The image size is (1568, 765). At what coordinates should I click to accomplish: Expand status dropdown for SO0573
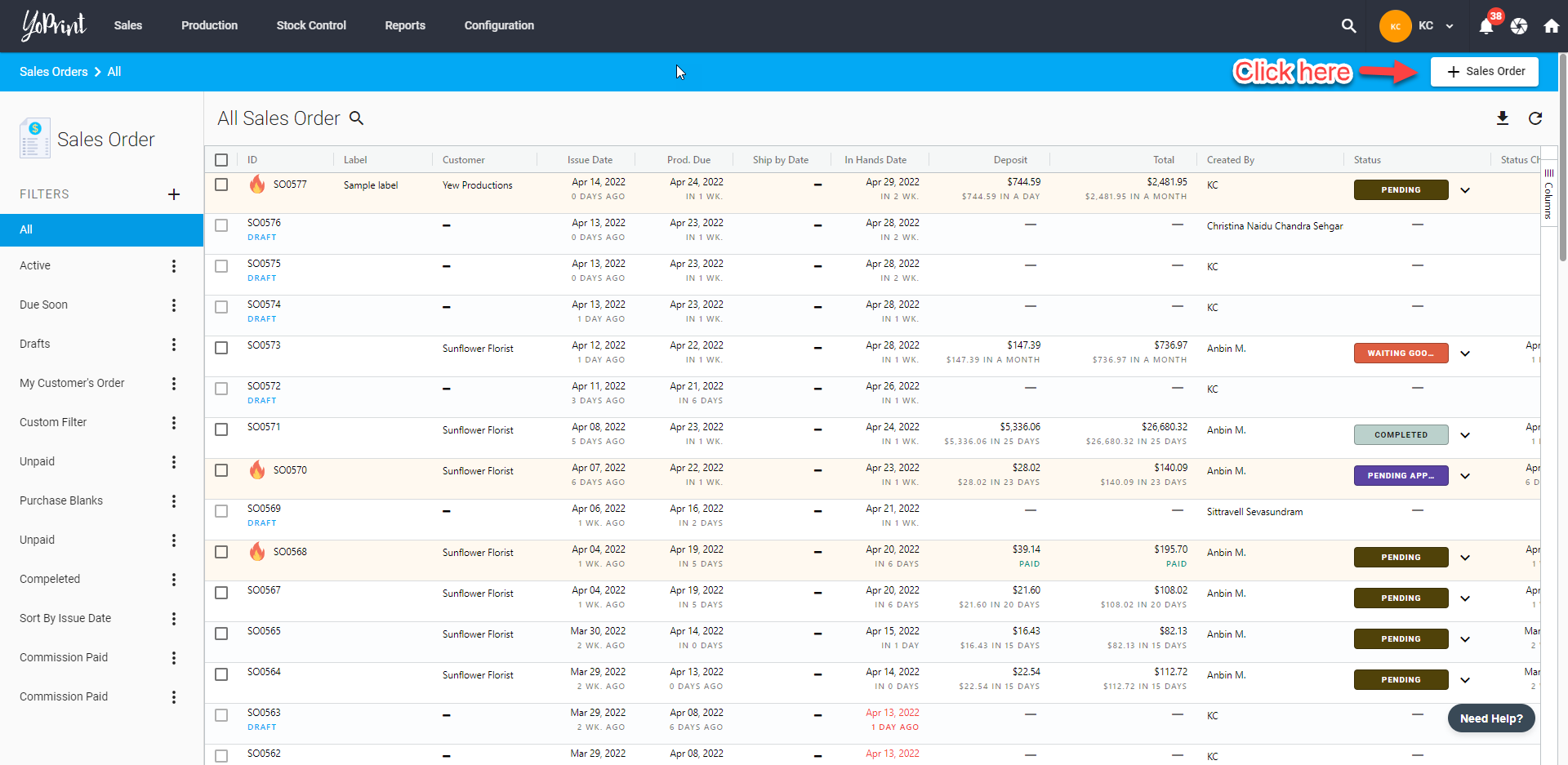[x=1465, y=354]
